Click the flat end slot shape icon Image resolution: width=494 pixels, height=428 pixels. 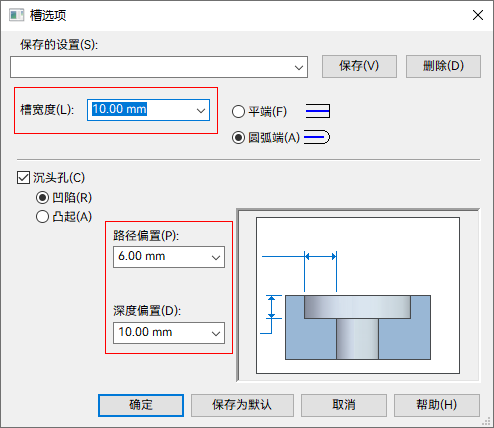(x=318, y=111)
